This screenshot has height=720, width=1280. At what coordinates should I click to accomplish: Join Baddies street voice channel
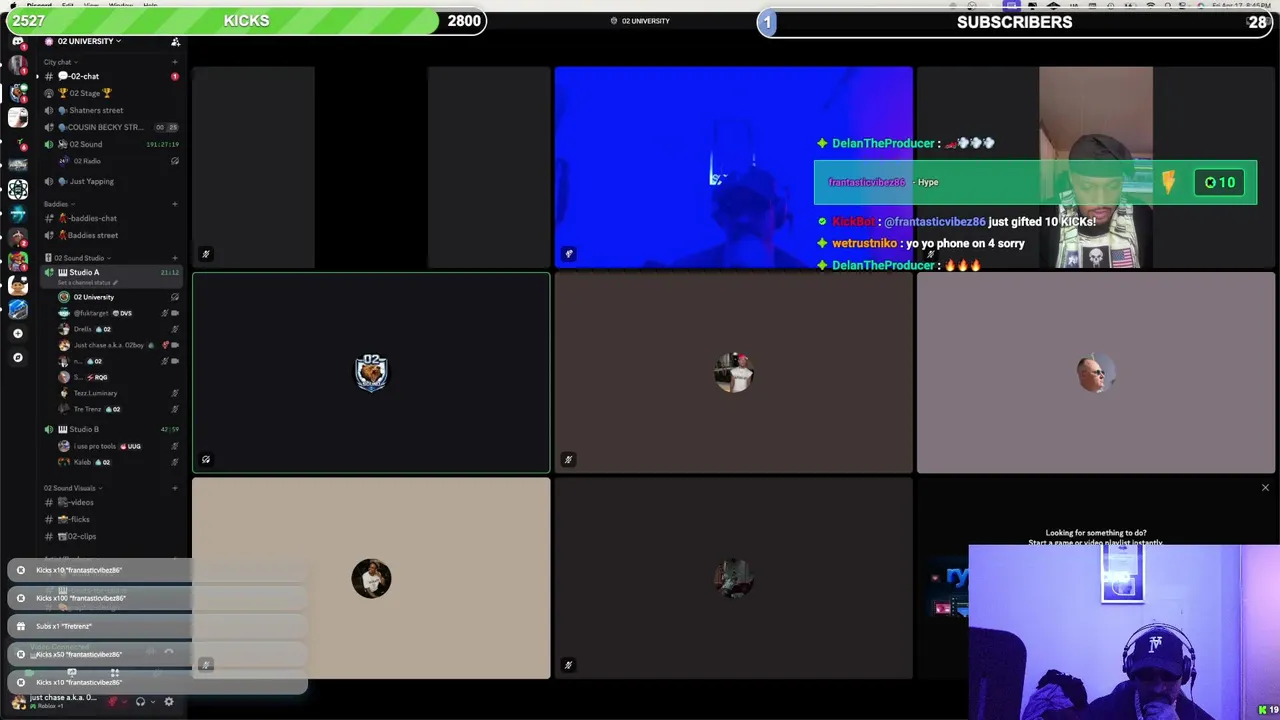point(110,235)
